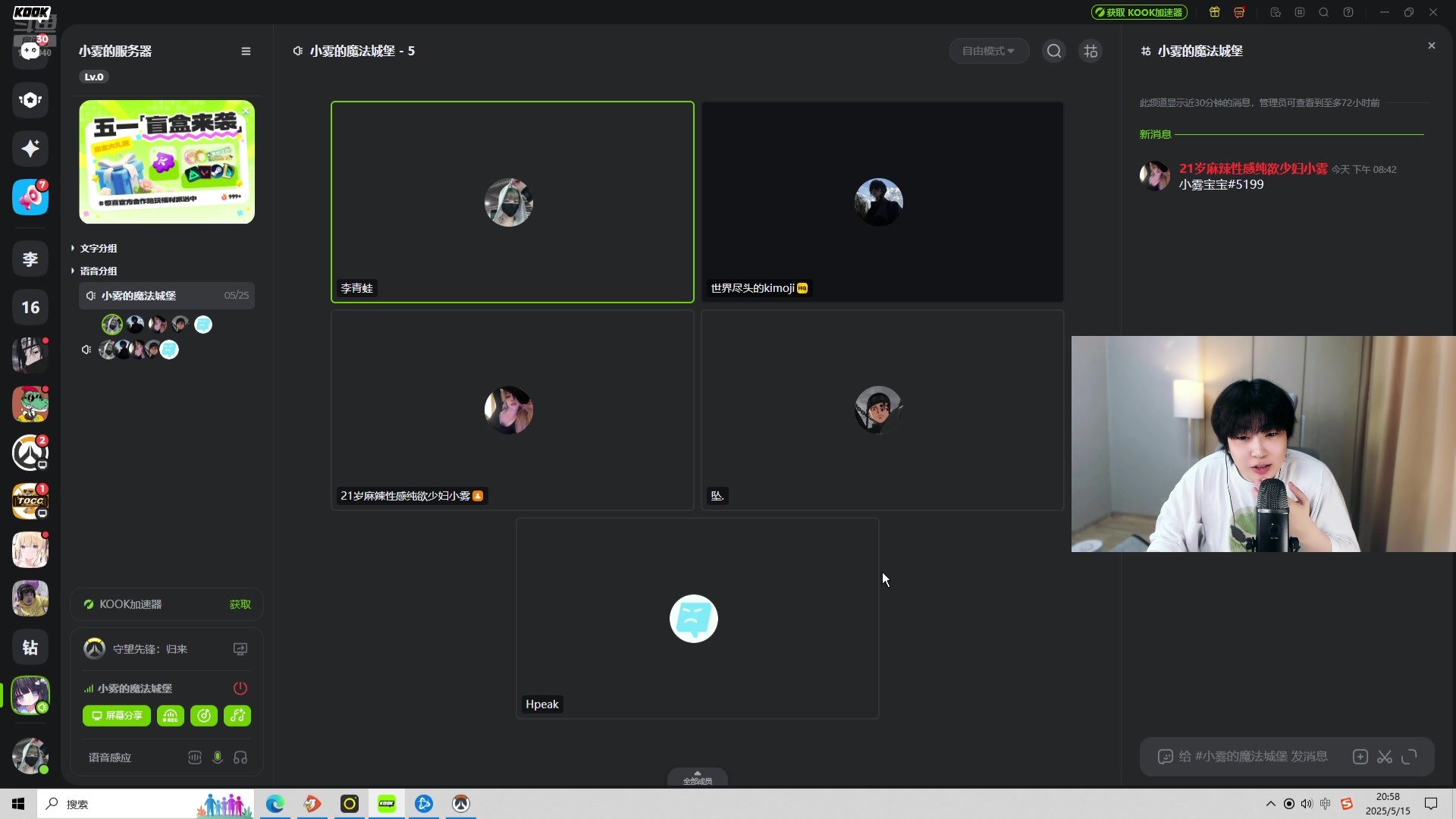Switch to the green crocodile avatar server

tap(30, 404)
